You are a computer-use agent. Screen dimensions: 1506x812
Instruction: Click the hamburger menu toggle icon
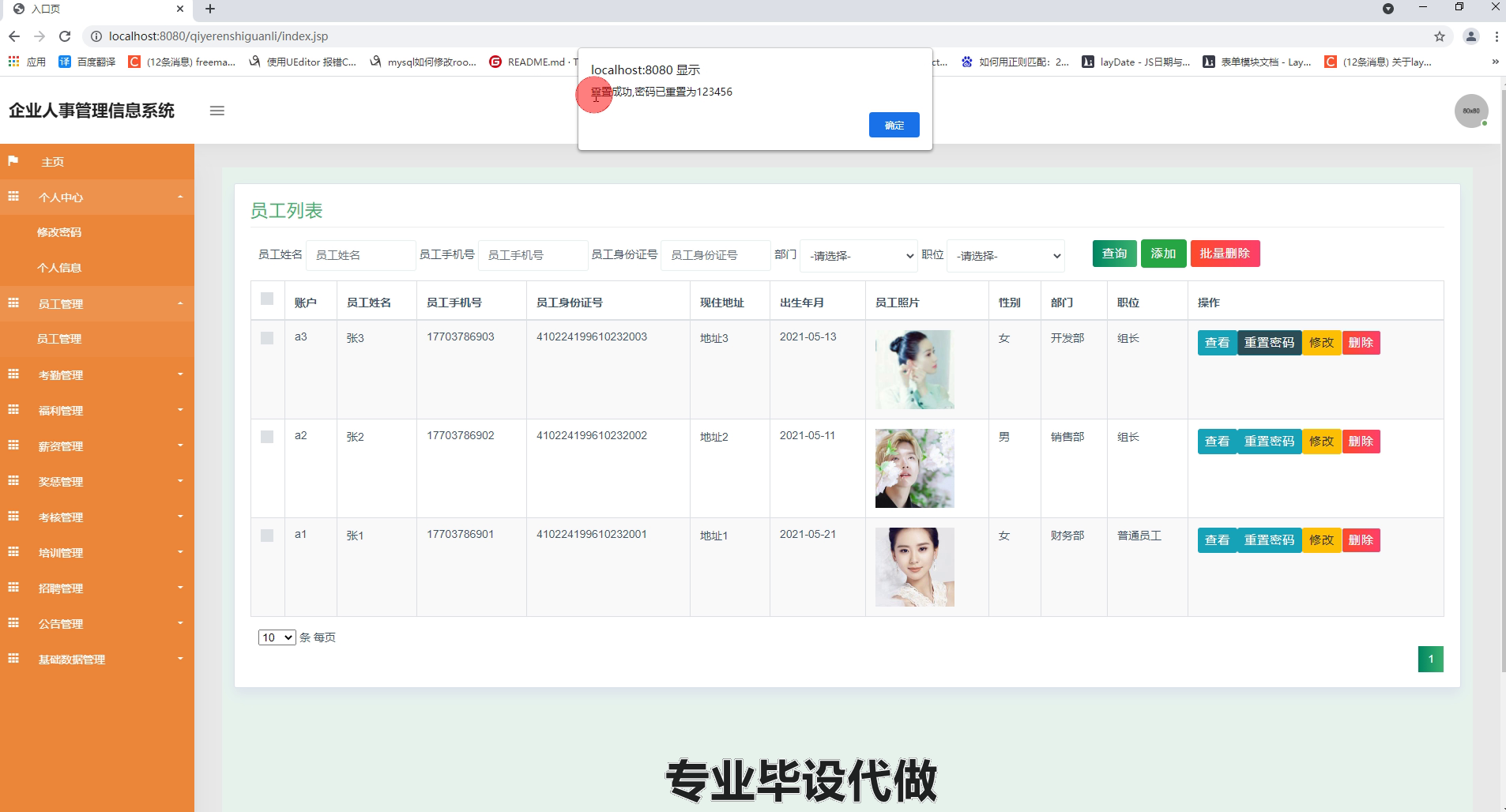tap(216, 111)
